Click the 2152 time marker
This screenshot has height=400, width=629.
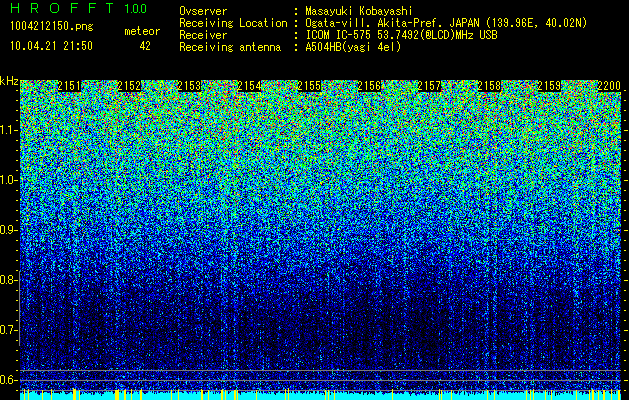click(x=129, y=86)
